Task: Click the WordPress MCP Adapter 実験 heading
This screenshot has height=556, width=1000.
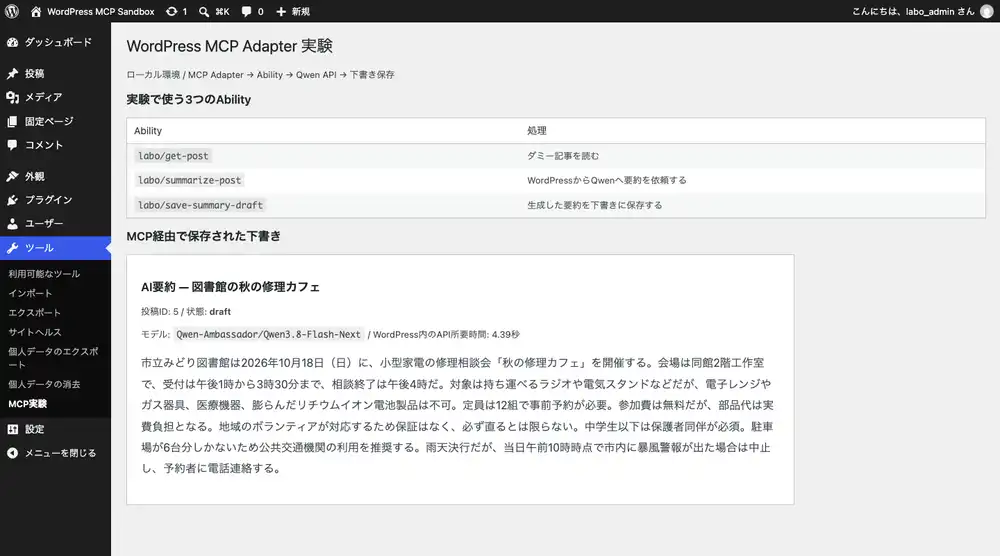Action: click(230, 46)
